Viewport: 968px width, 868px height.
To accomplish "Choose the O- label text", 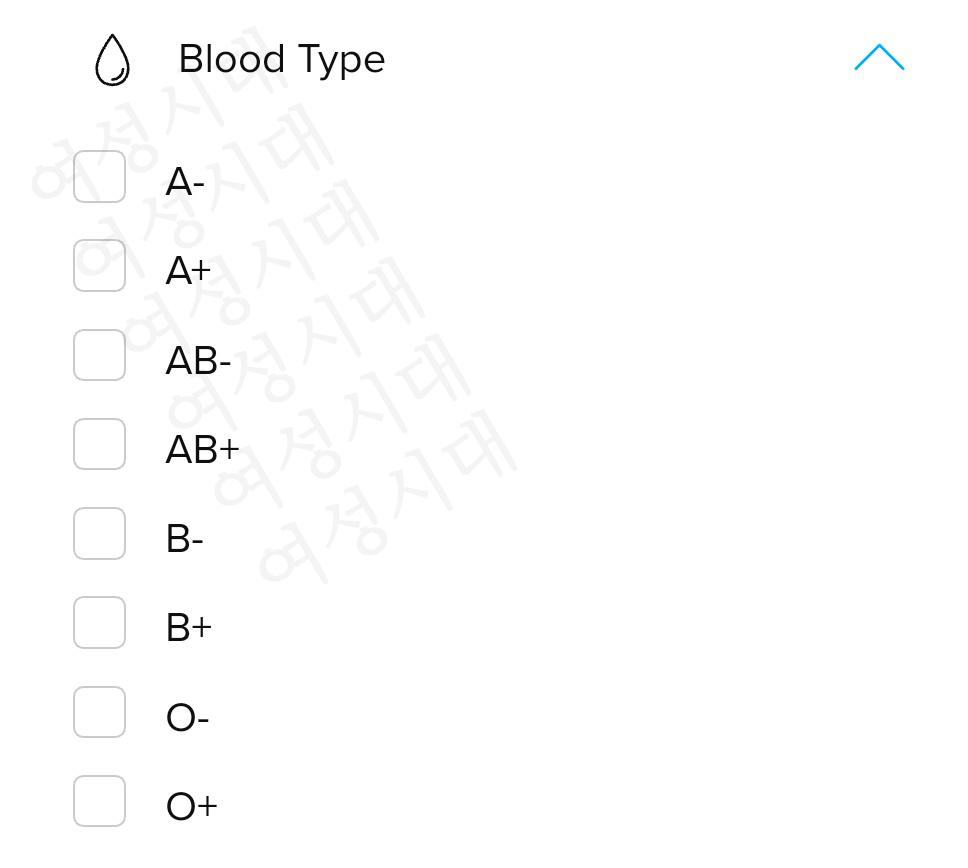I will pos(187,718).
